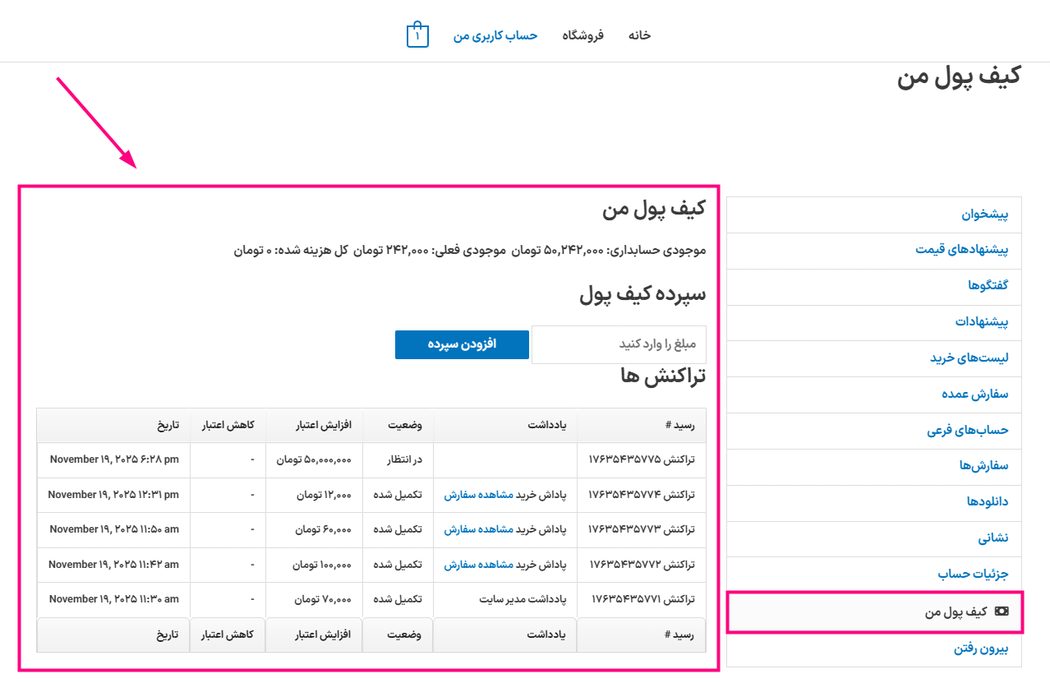
Task: Open the خانه menu item
Action: [638, 34]
